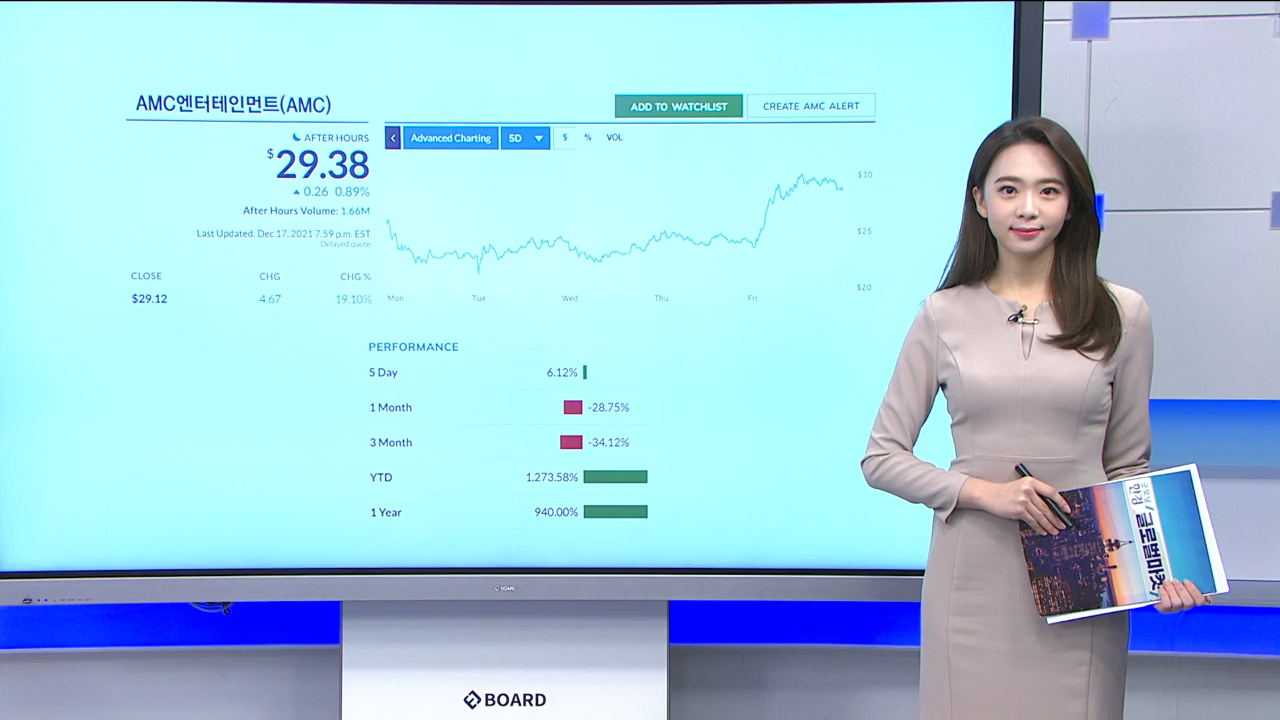The width and height of the screenshot is (1280, 720).
Task: Open Advanced Charting
Action: click(450, 138)
